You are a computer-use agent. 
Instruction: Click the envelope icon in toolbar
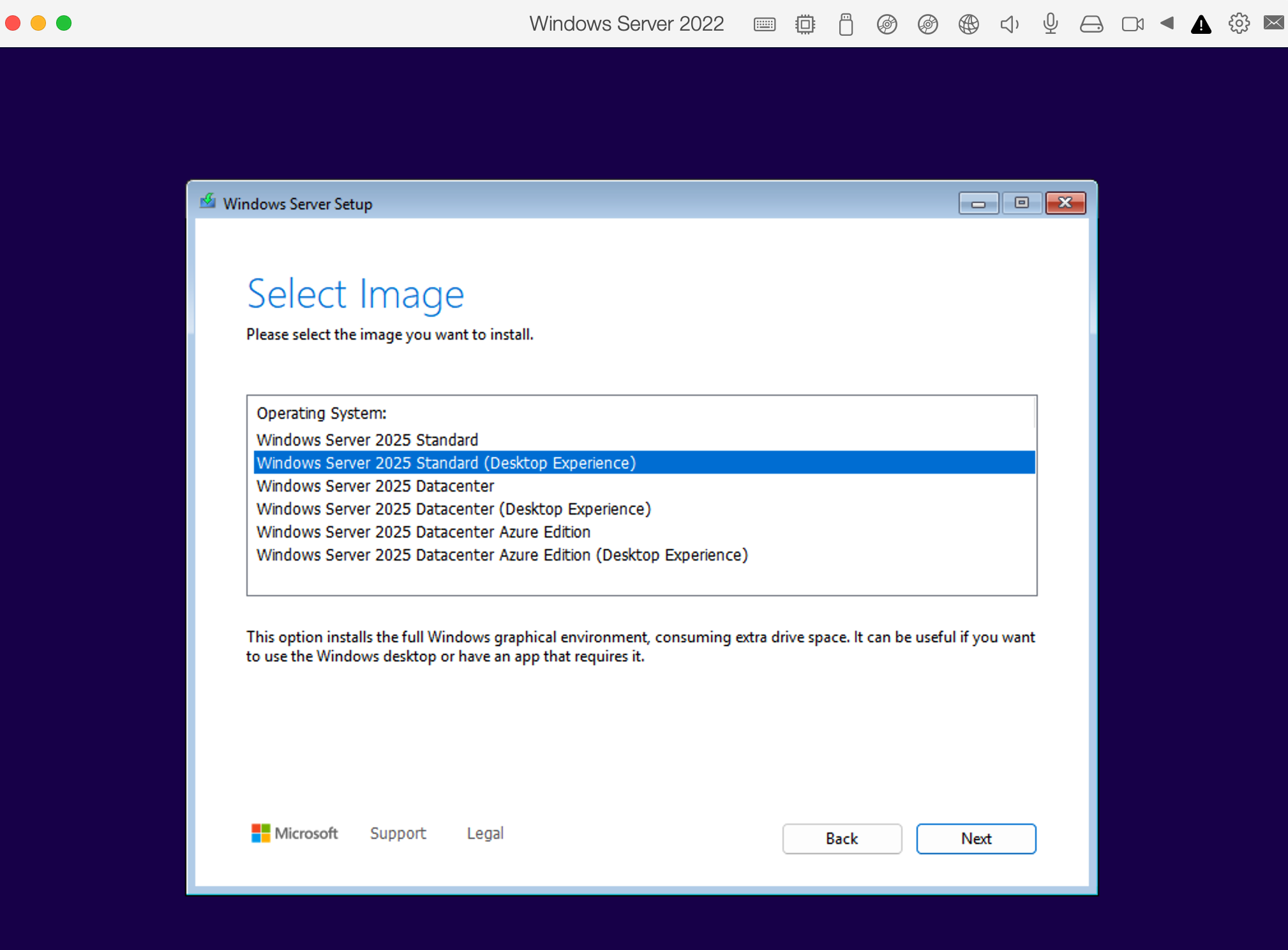[x=1274, y=23]
